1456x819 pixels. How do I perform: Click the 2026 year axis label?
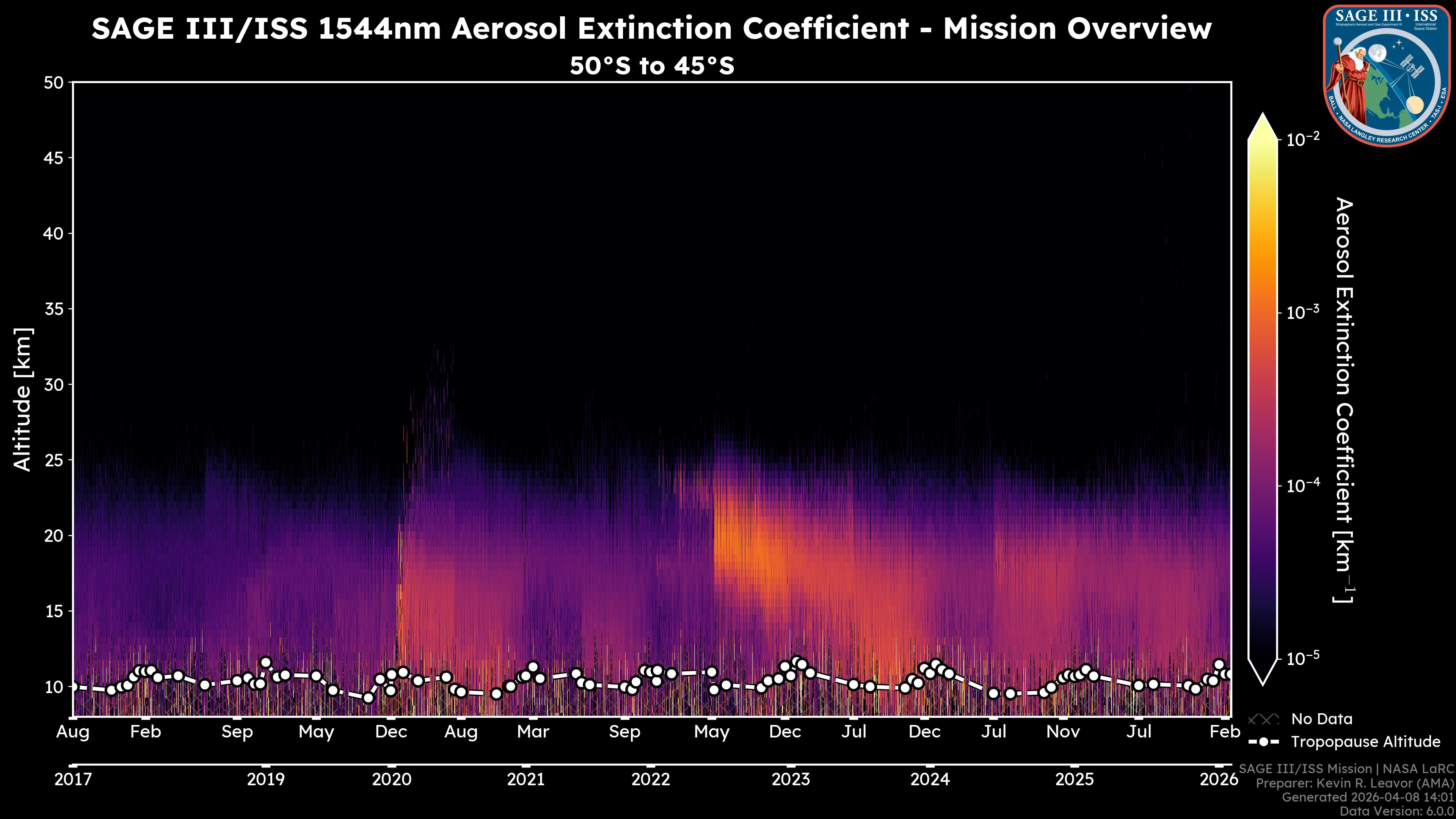point(1219,780)
